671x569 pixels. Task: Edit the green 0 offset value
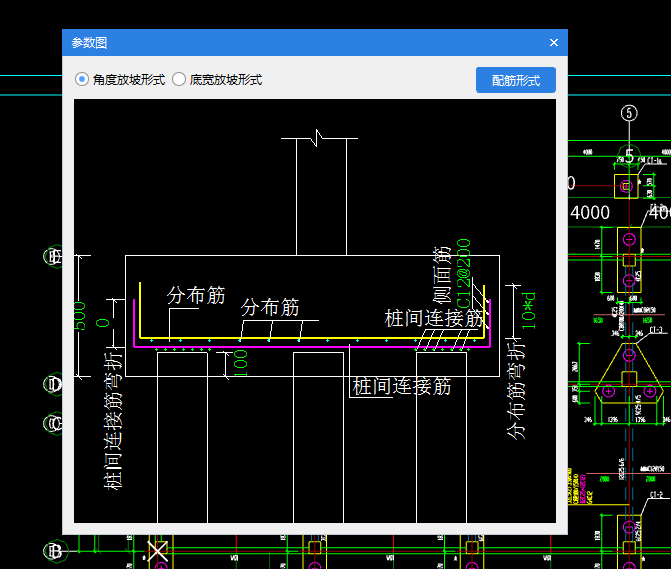[103, 323]
